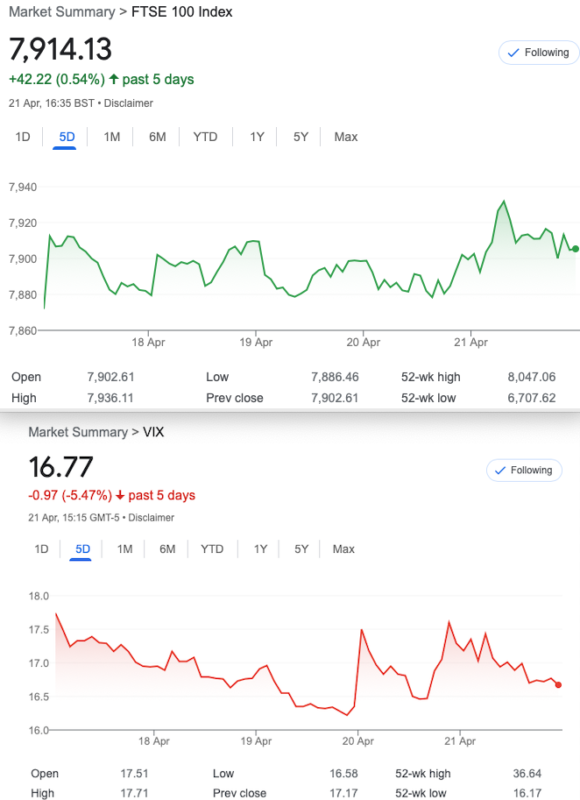Open Disclaimer link under FTSE 100 price
580x800 pixels.
pyautogui.click(x=129, y=103)
